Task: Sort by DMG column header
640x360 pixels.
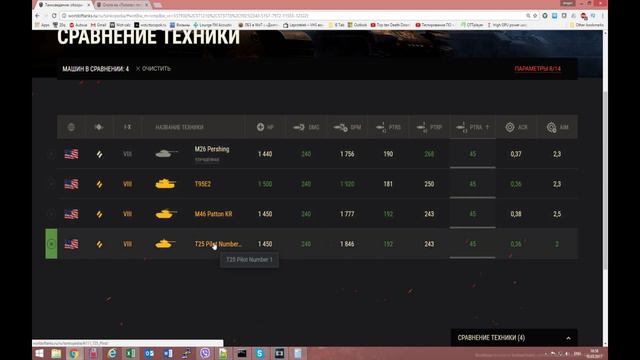Action: coord(306,127)
